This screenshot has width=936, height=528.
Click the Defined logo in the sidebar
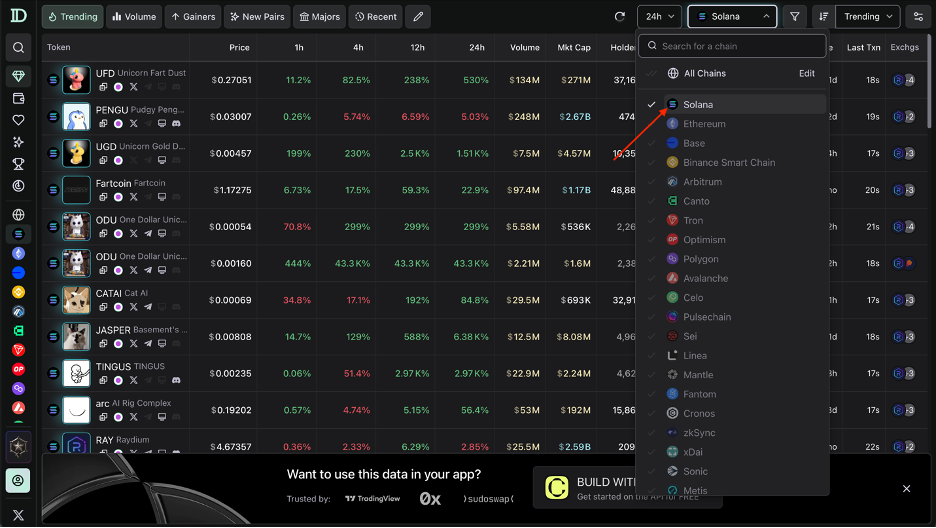pos(19,16)
